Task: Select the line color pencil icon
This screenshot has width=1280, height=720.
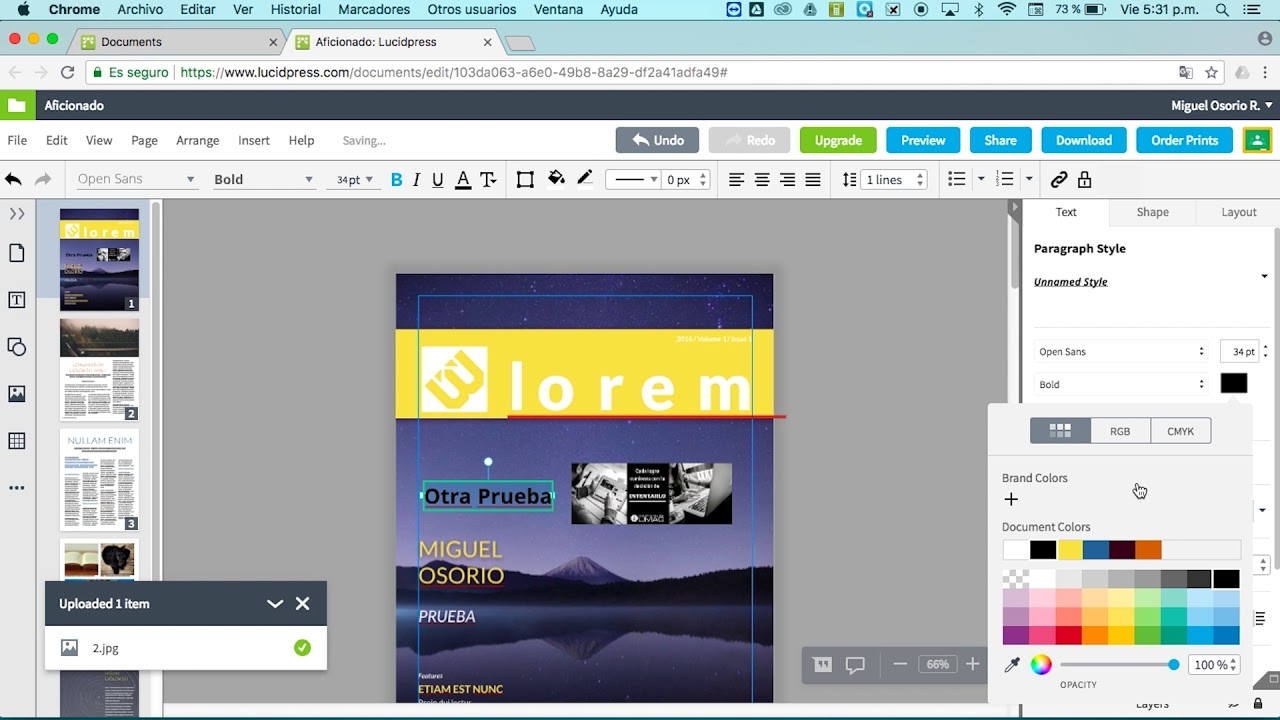Action: (585, 179)
